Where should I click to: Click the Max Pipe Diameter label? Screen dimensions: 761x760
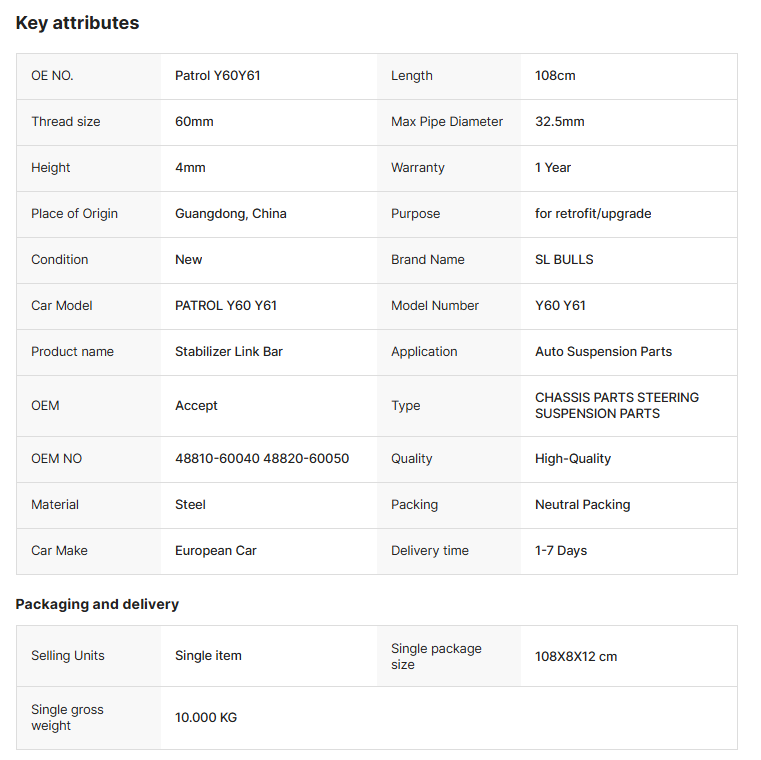447,121
